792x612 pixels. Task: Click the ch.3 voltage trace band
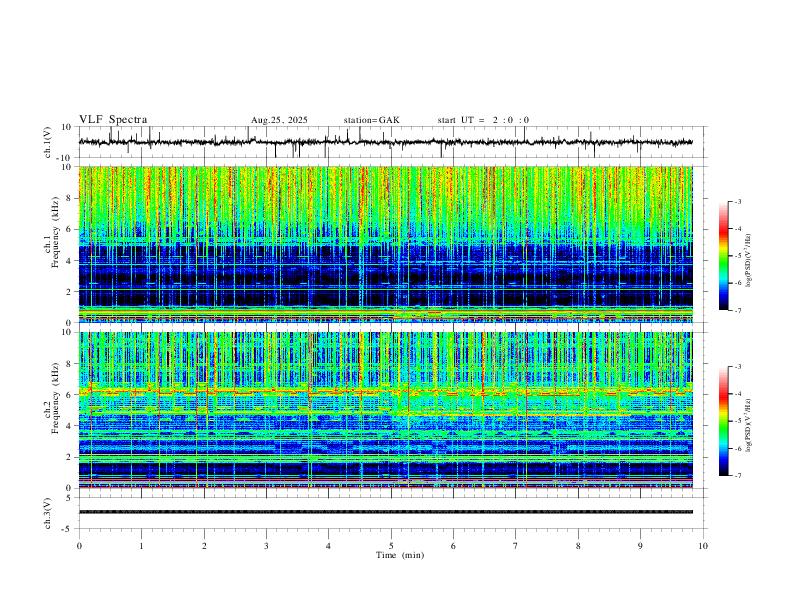pyautogui.click(x=385, y=512)
